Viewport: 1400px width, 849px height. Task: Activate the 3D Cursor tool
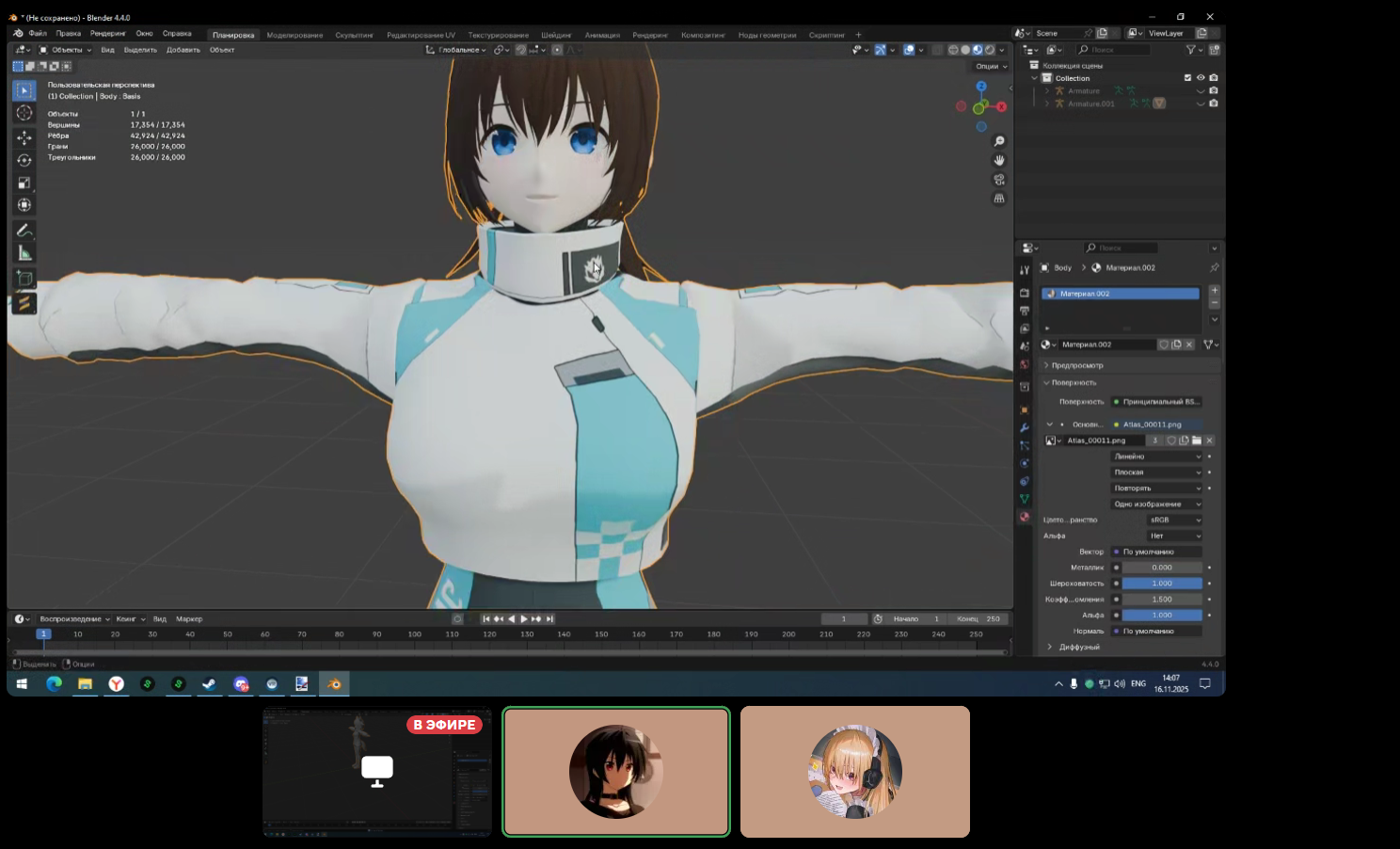24,113
